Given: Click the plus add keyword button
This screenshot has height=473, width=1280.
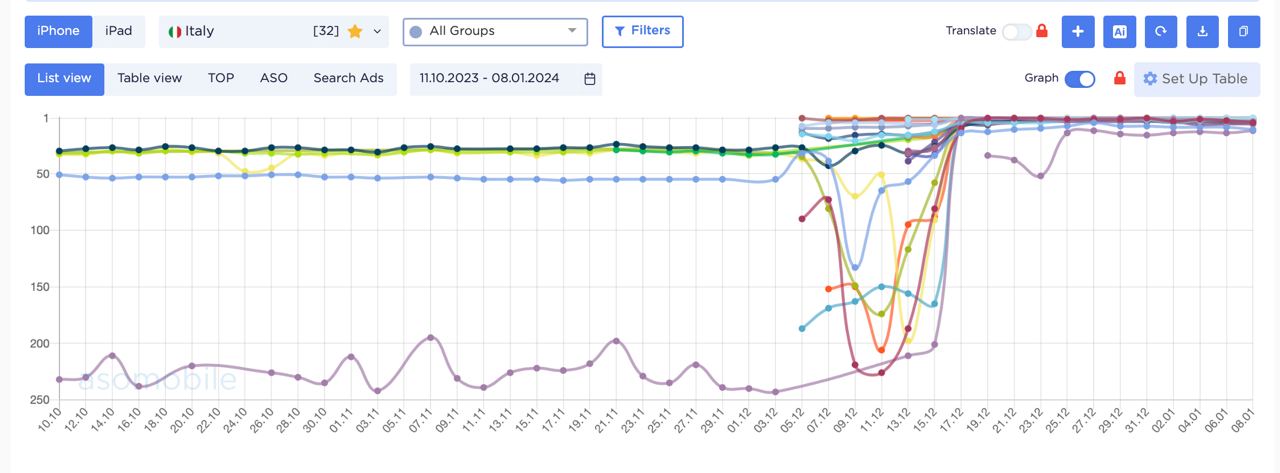Looking at the screenshot, I should [x=1078, y=31].
